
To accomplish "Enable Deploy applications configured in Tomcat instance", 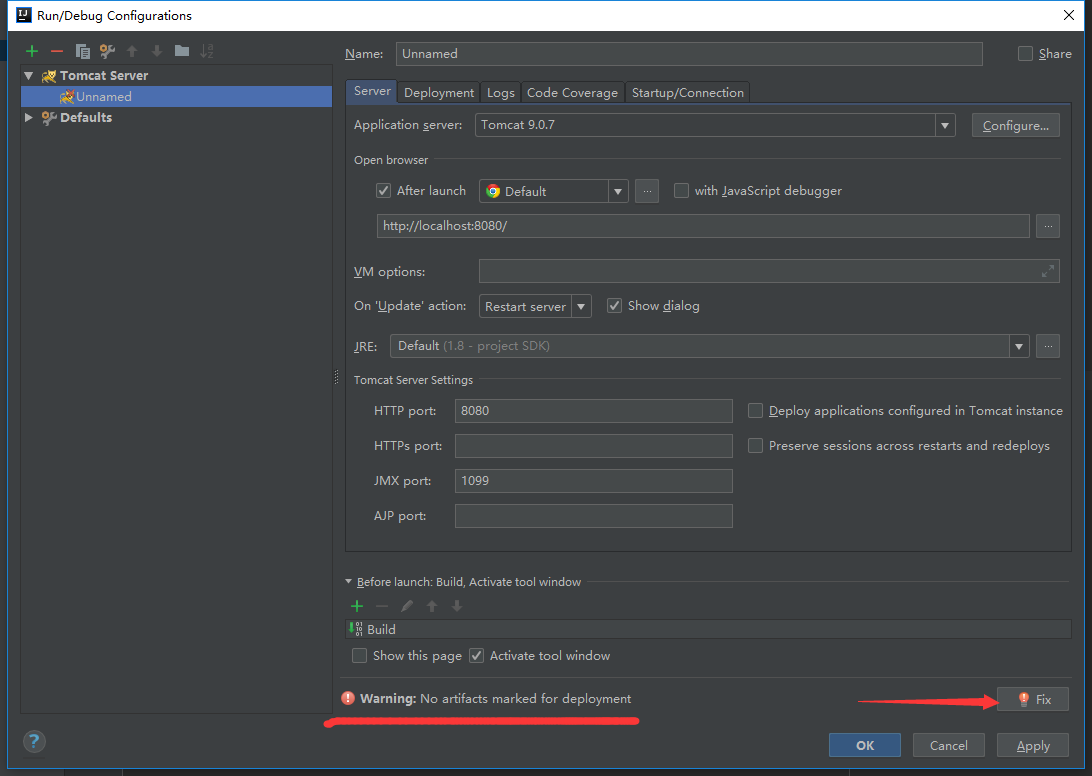I will (755, 411).
